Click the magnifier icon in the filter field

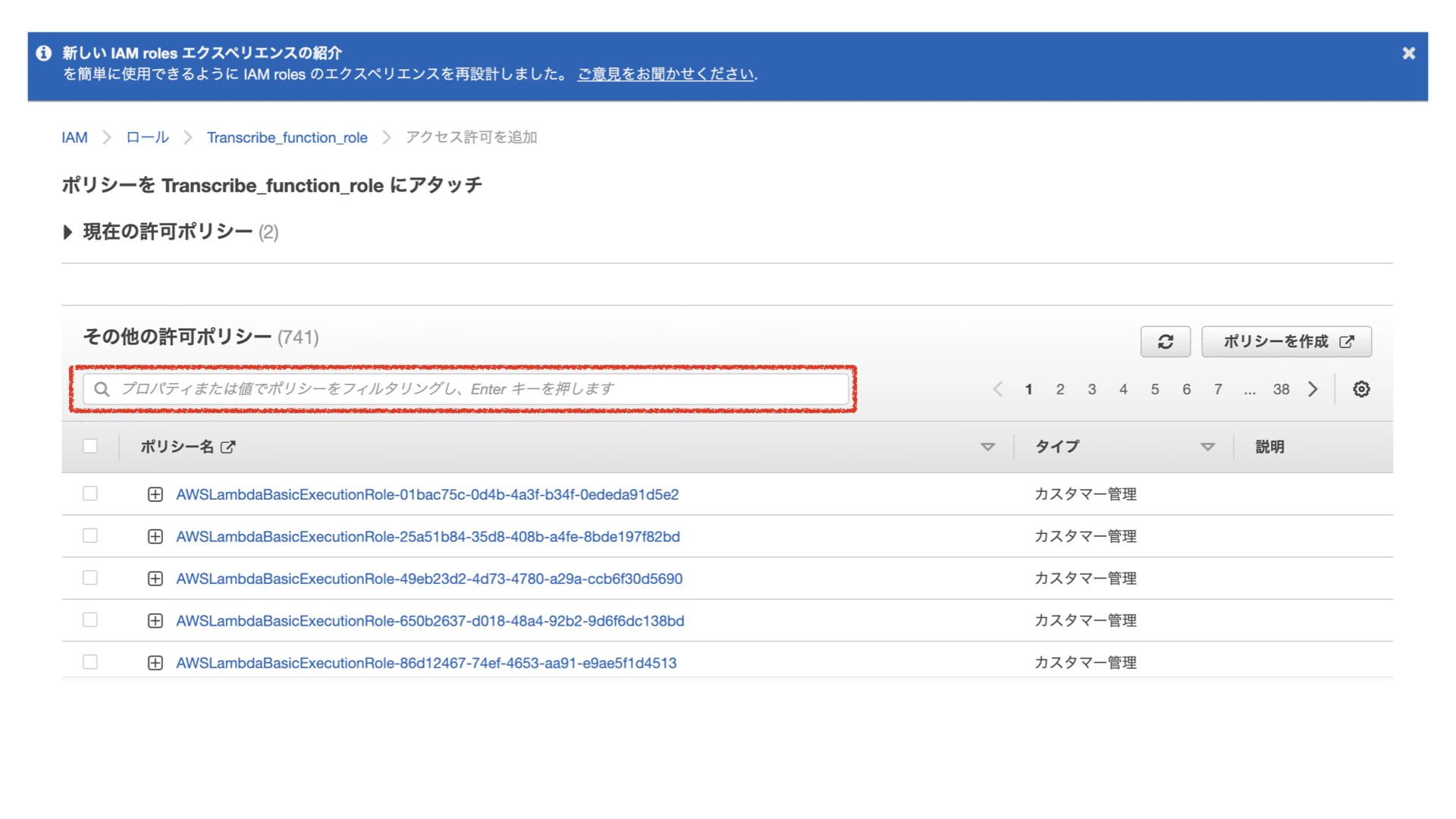click(x=102, y=389)
